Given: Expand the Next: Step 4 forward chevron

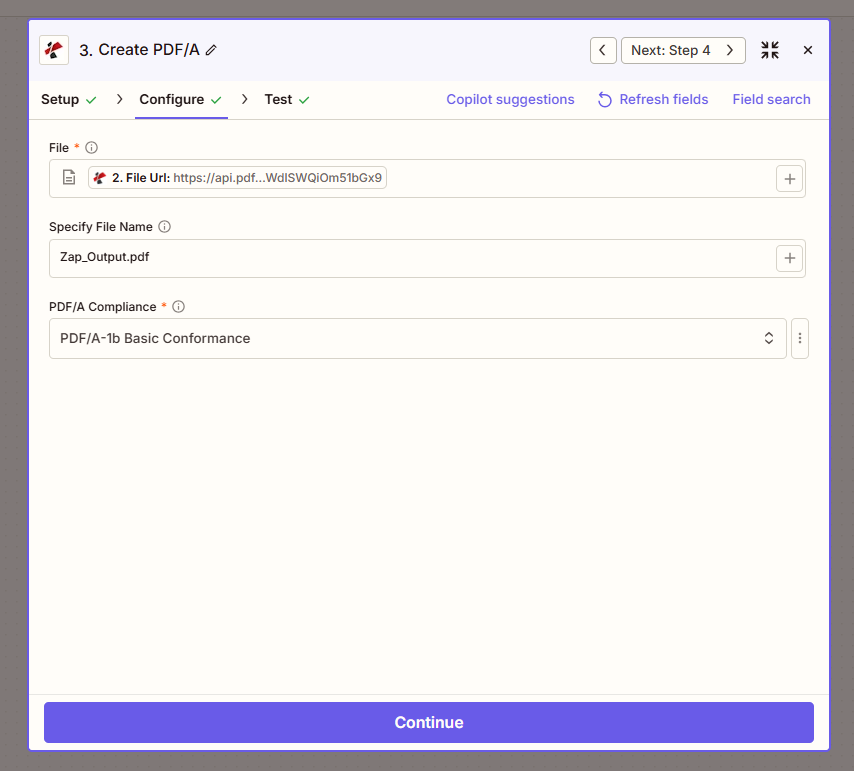Looking at the screenshot, I should (x=729, y=49).
